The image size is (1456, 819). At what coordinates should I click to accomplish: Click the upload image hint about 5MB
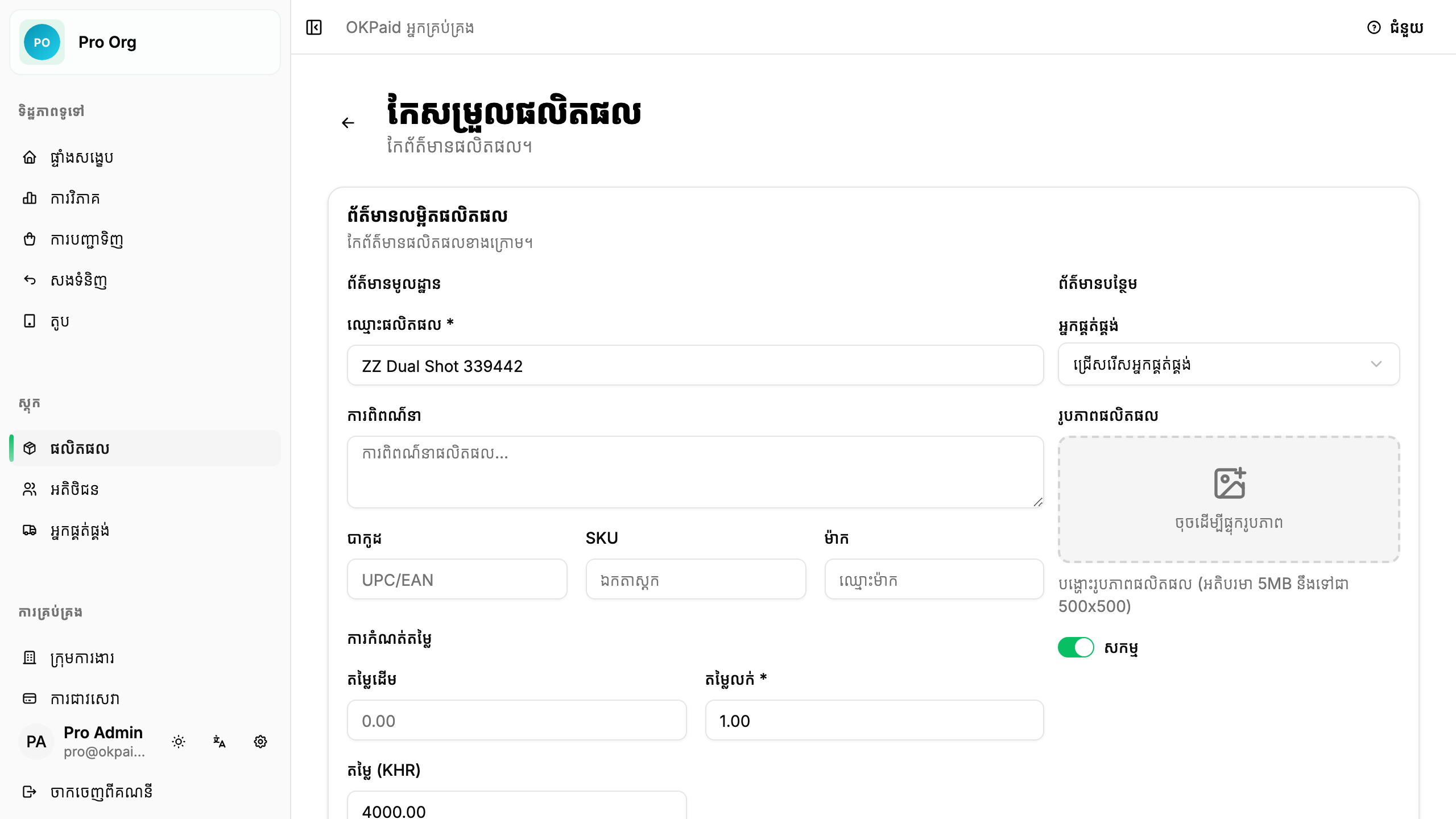[x=1203, y=595]
